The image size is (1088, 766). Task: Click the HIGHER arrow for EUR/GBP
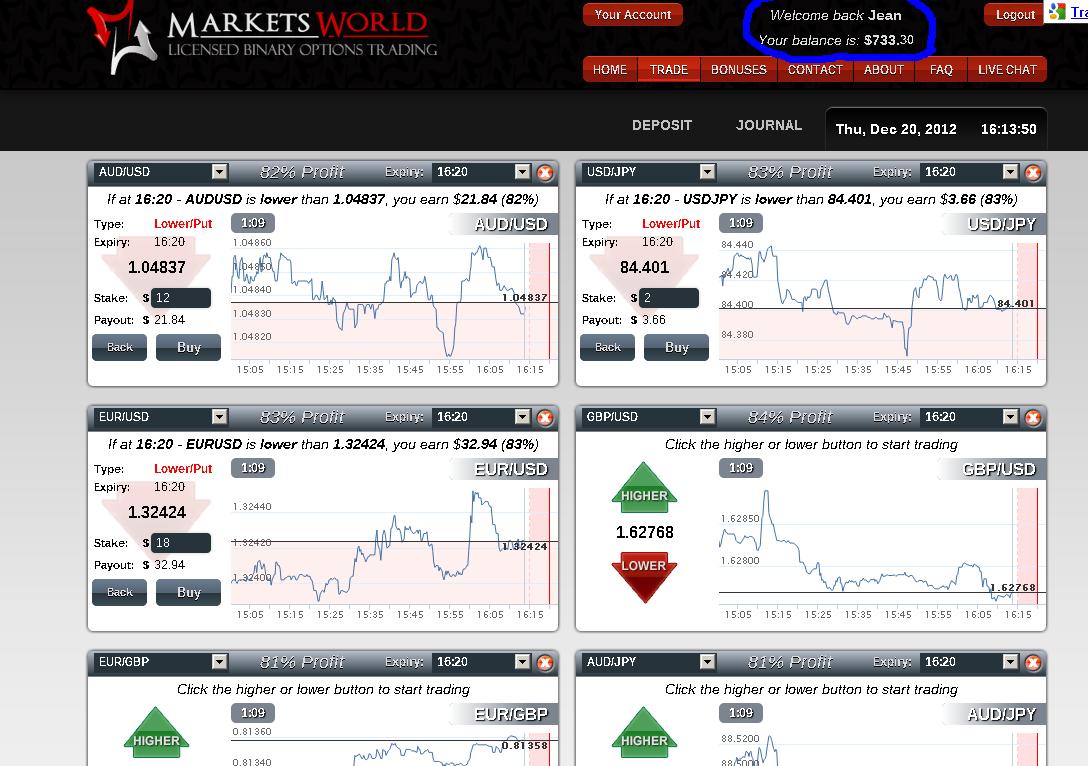pyautogui.click(x=156, y=733)
